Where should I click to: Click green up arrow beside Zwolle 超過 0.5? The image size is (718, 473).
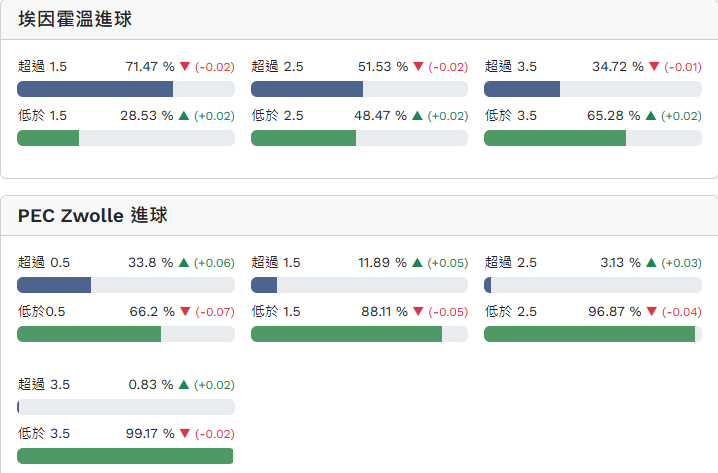coord(184,263)
